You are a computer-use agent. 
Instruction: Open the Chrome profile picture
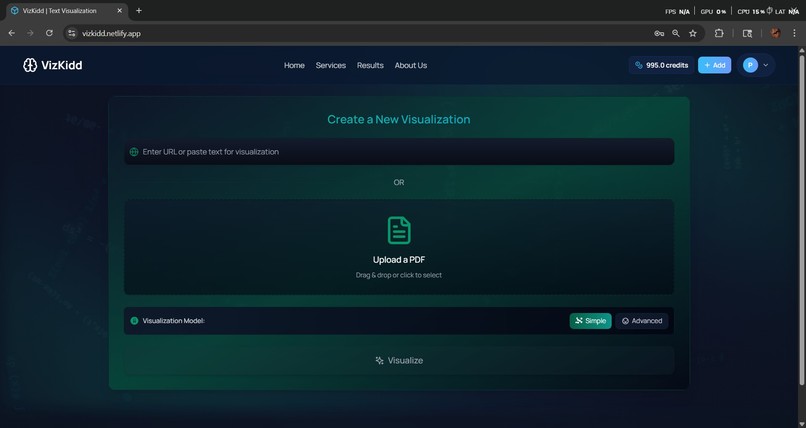775,33
